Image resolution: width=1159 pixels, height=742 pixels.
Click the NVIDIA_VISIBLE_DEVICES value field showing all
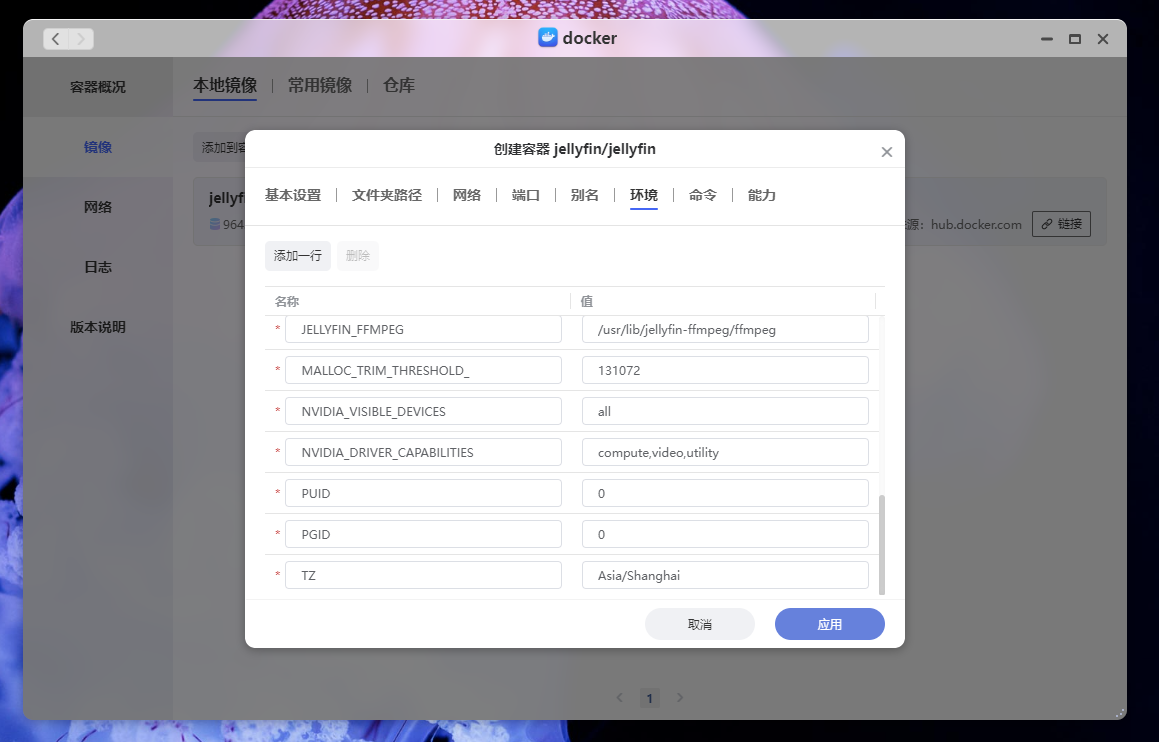pos(724,410)
